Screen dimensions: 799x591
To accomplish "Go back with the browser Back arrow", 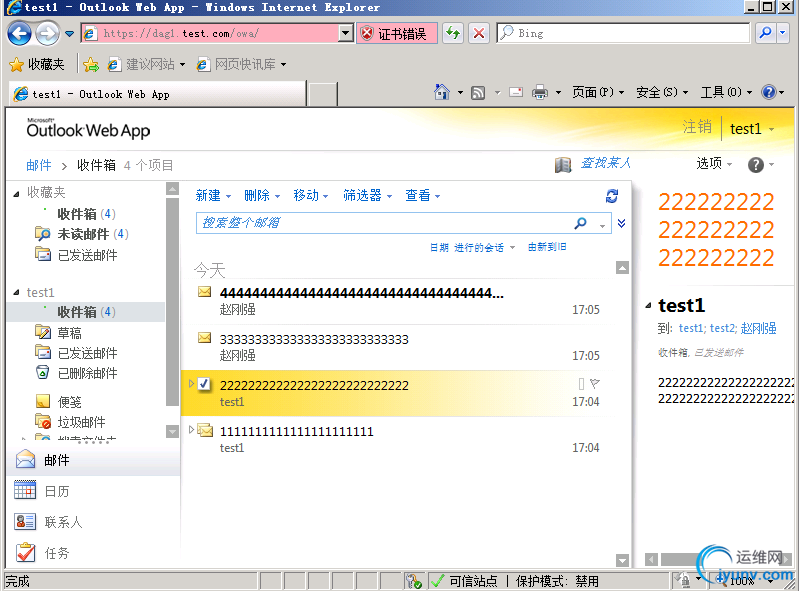I will coord(19,34).
